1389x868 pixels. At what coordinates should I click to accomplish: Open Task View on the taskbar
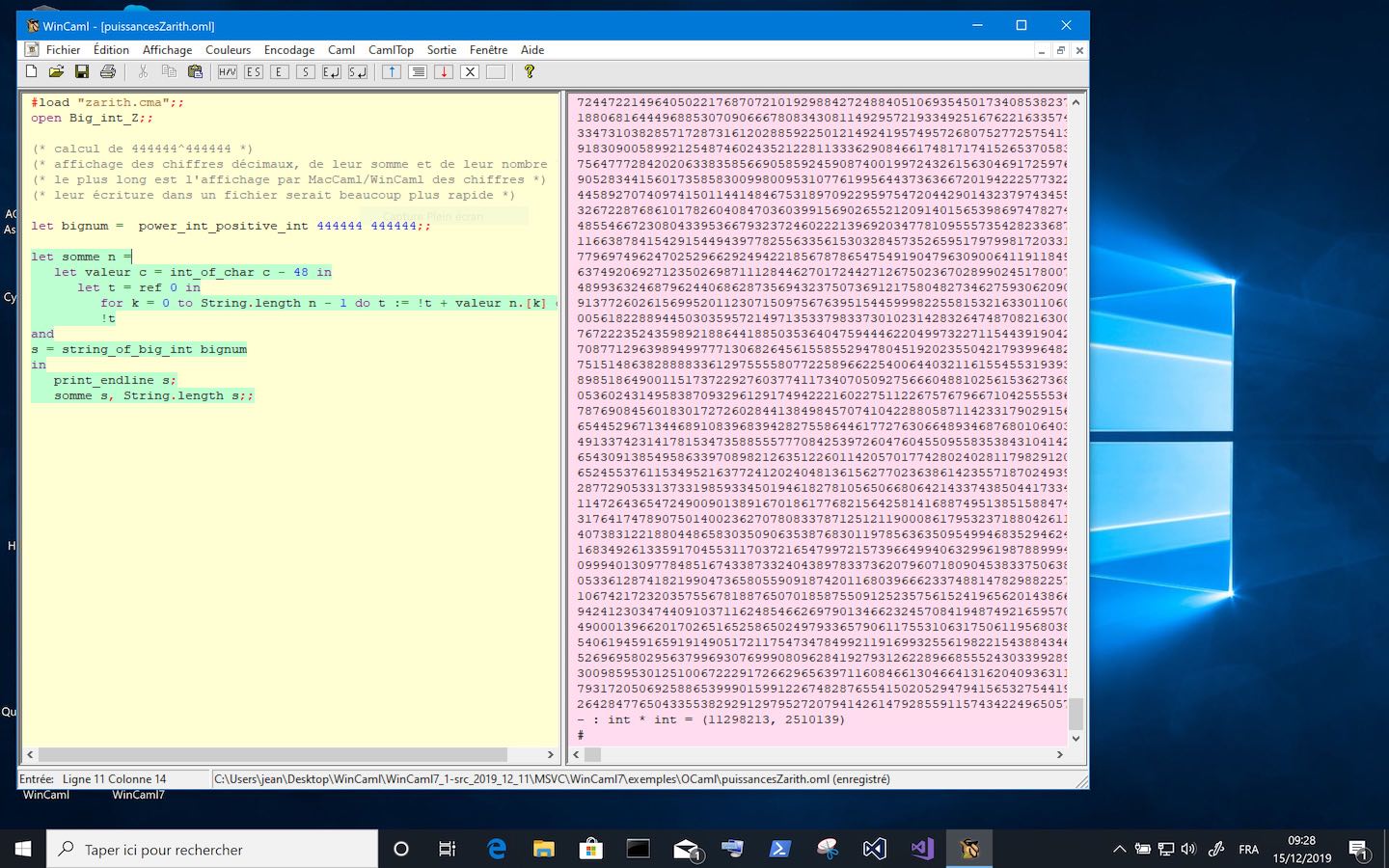click(x=448, y=849)
